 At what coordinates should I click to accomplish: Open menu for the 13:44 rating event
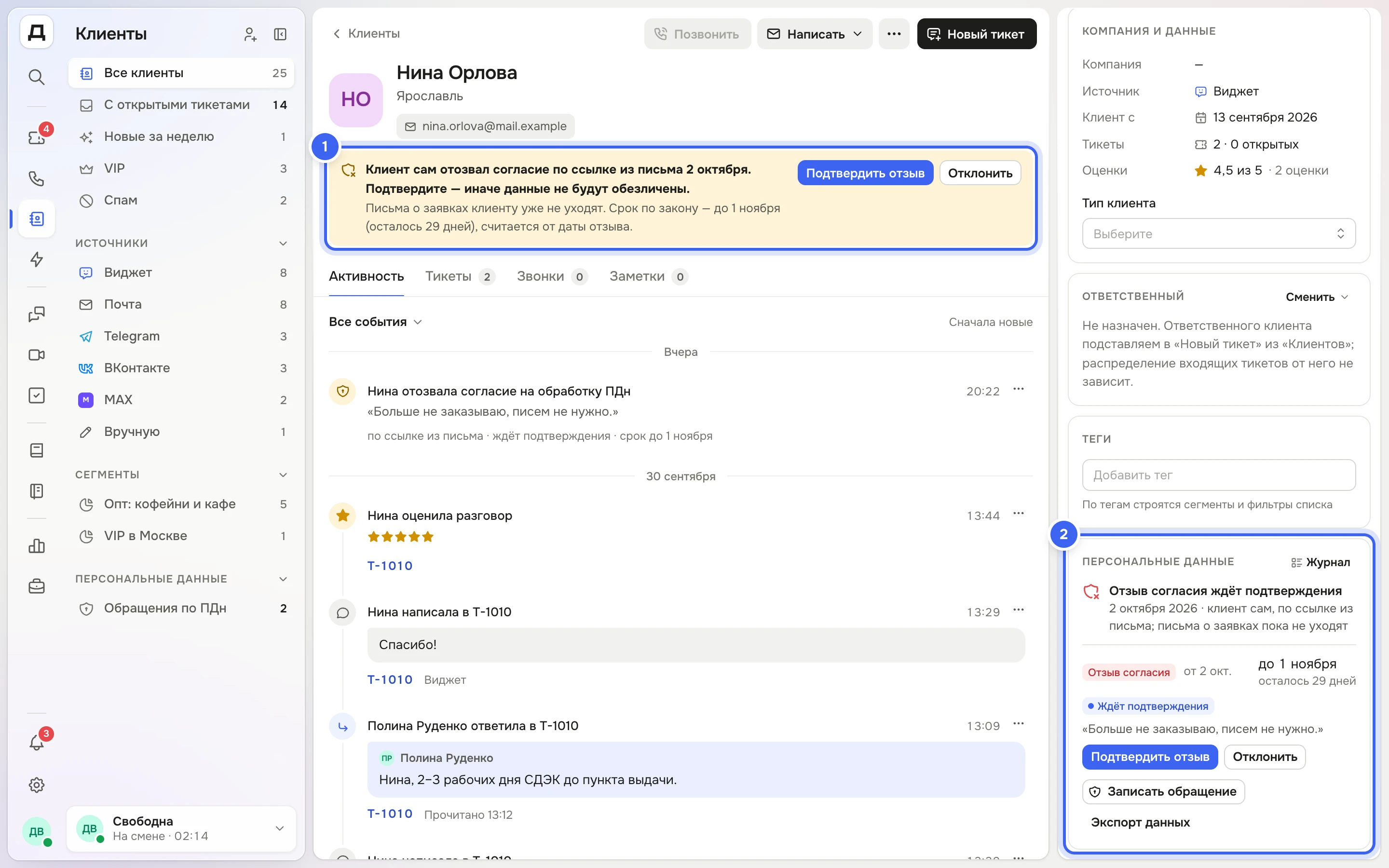(x=1018, y=514)
